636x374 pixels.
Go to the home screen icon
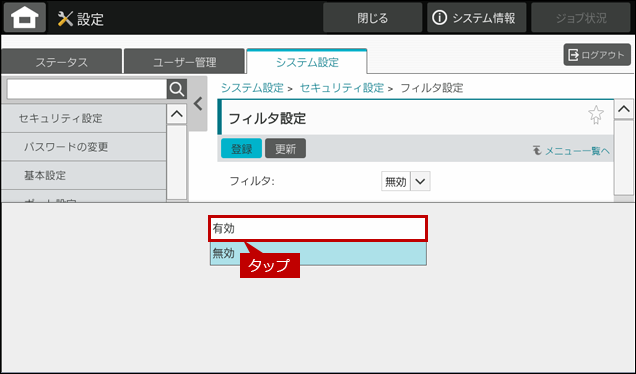coord(25,17)
